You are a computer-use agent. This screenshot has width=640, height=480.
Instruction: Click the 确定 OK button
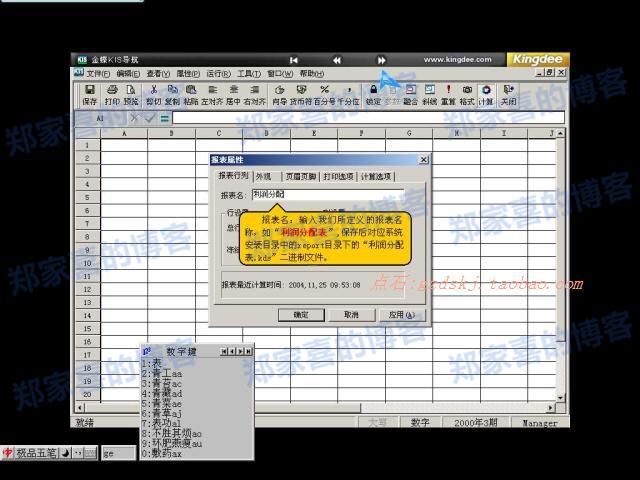301,315
